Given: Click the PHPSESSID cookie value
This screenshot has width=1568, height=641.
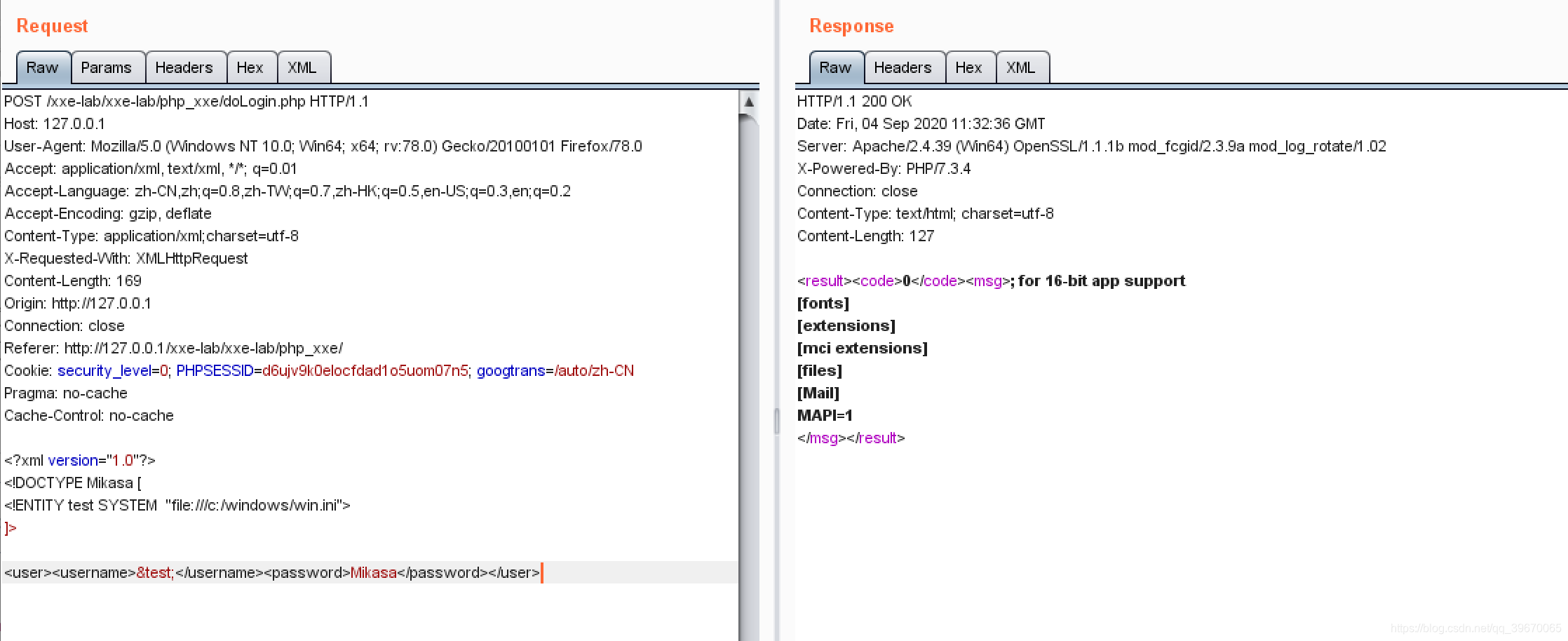Looking at the screenshot, I should [365, 371].
